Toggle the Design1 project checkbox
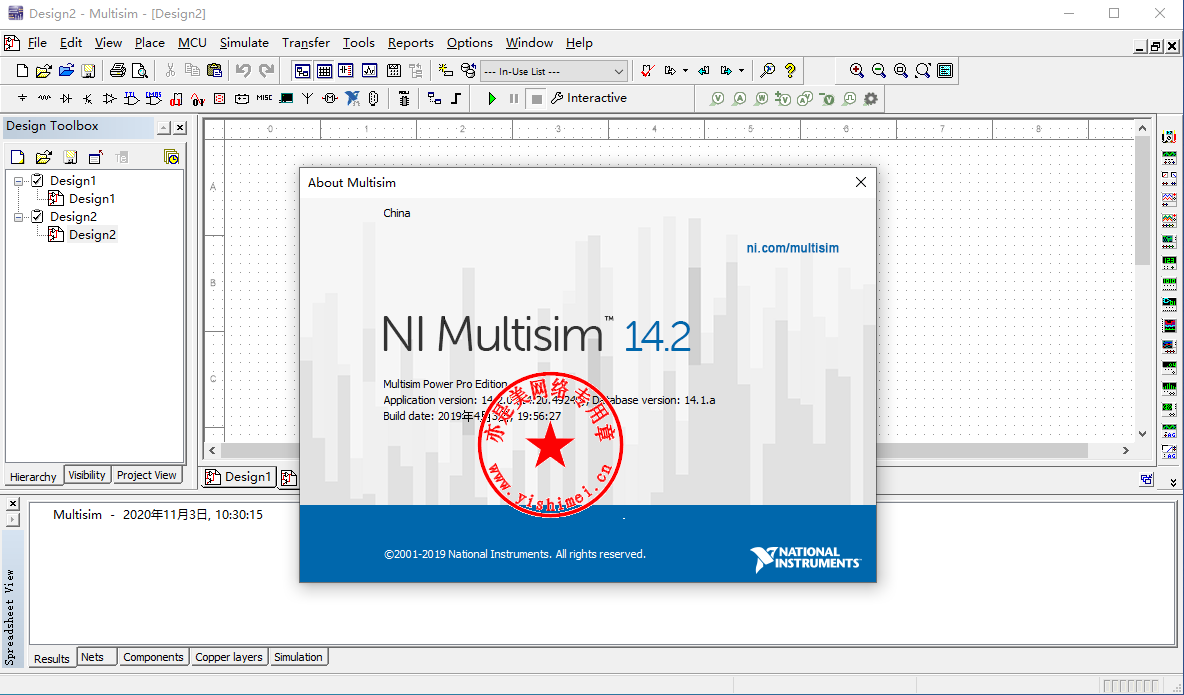1184x695 pixels. [37, 181]
